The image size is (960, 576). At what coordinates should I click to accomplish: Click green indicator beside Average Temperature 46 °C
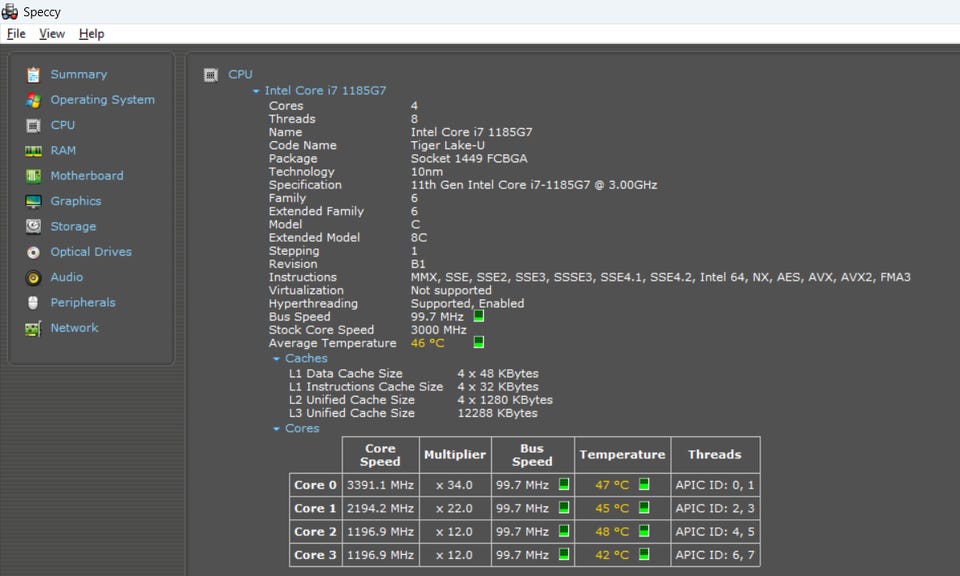pyautogui.click(x=479, y=342)
